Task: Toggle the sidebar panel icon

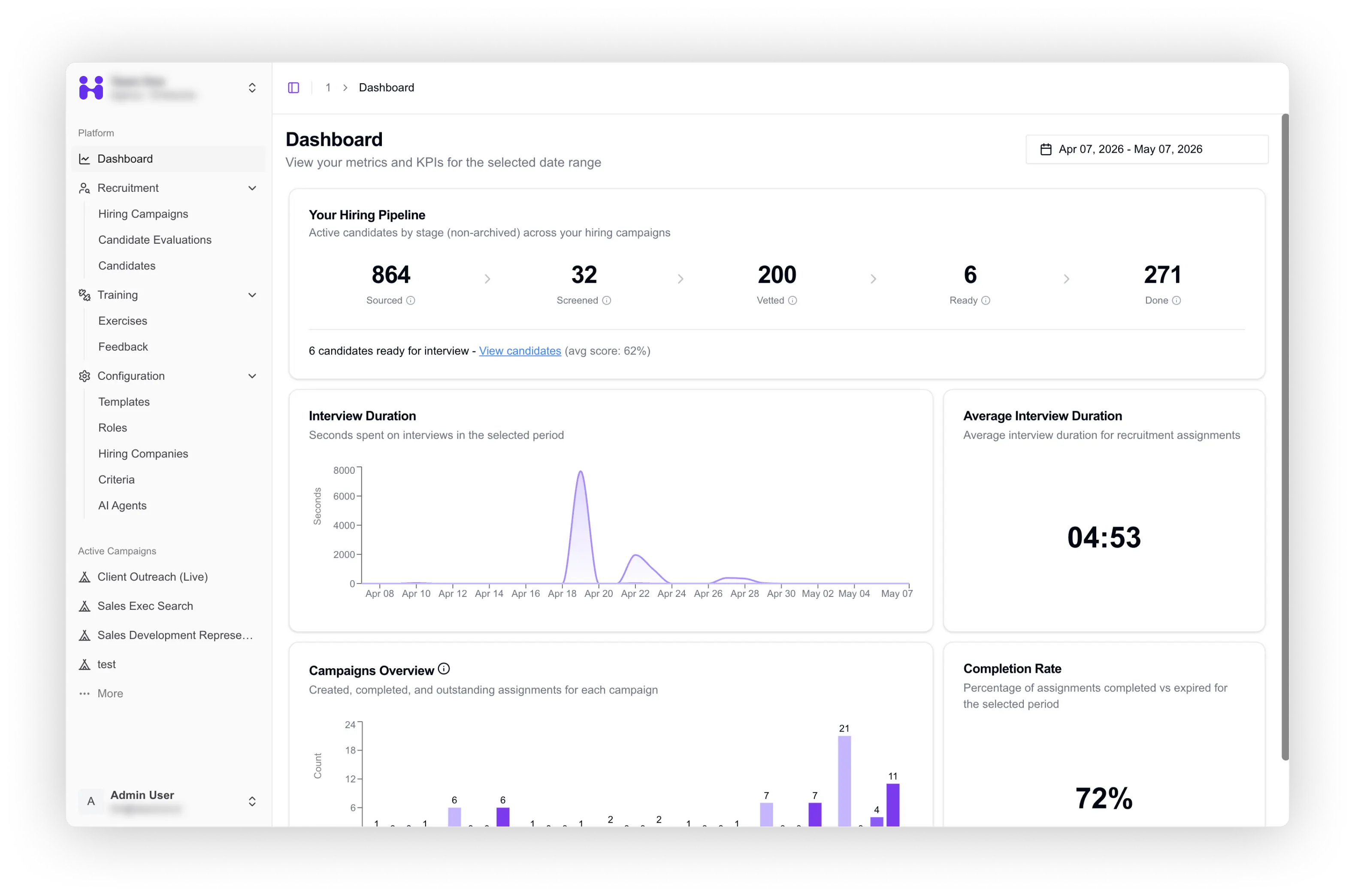Action: 293,88
